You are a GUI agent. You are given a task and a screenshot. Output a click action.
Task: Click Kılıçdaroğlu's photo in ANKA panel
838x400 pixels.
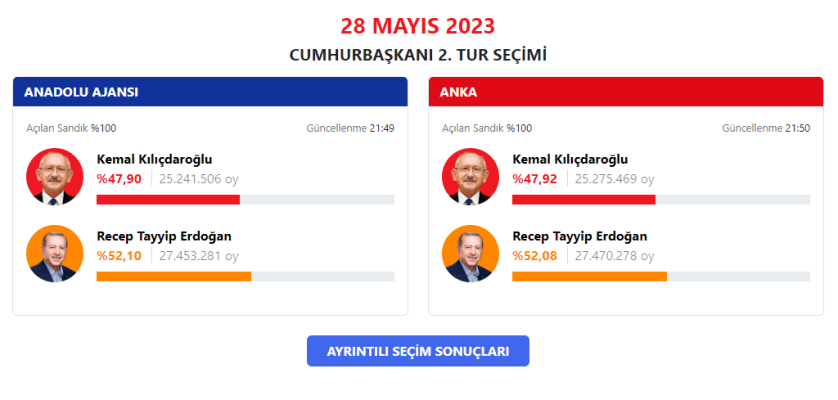470,176
